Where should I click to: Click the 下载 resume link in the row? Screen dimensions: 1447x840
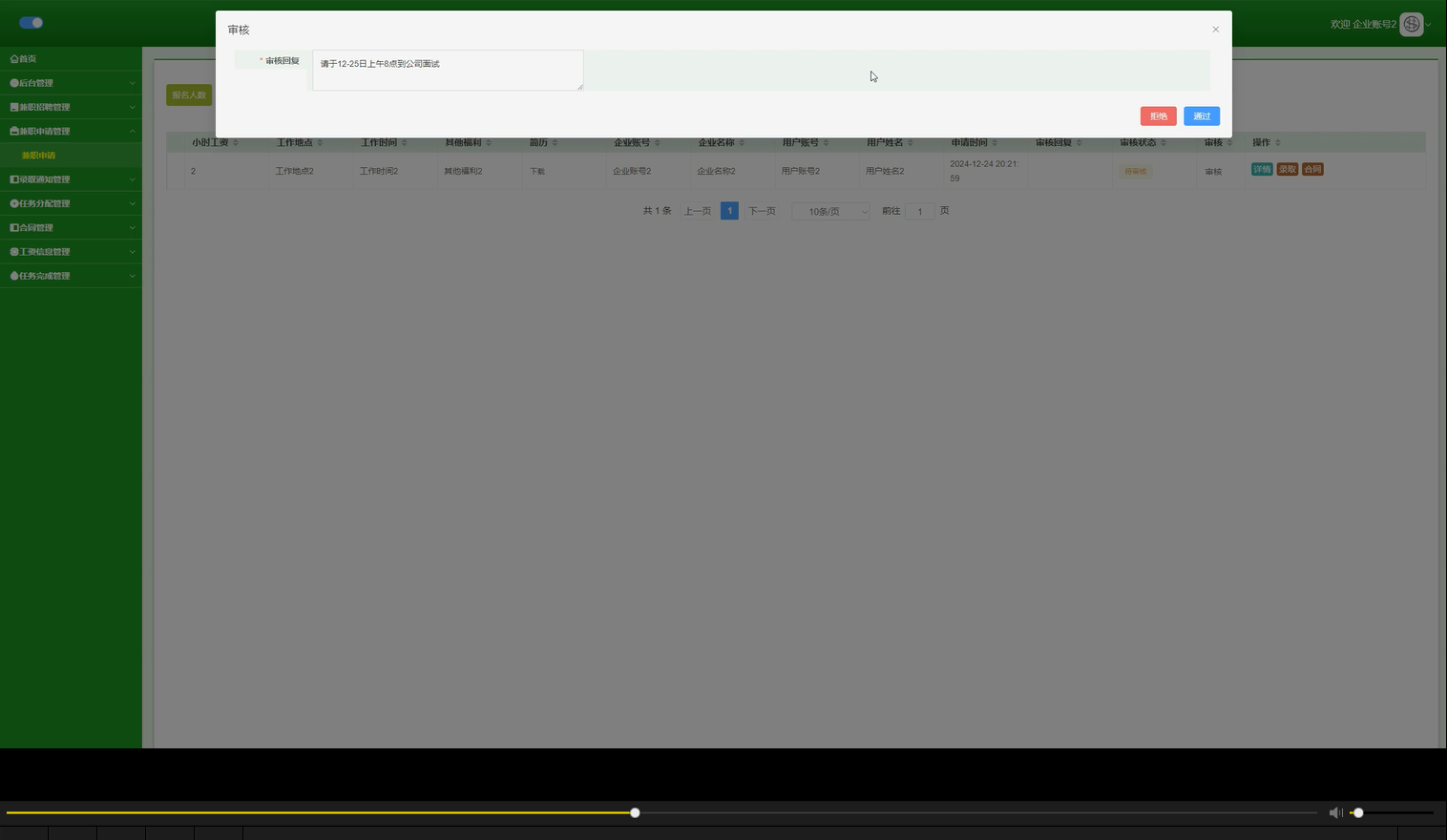(537, 172)
